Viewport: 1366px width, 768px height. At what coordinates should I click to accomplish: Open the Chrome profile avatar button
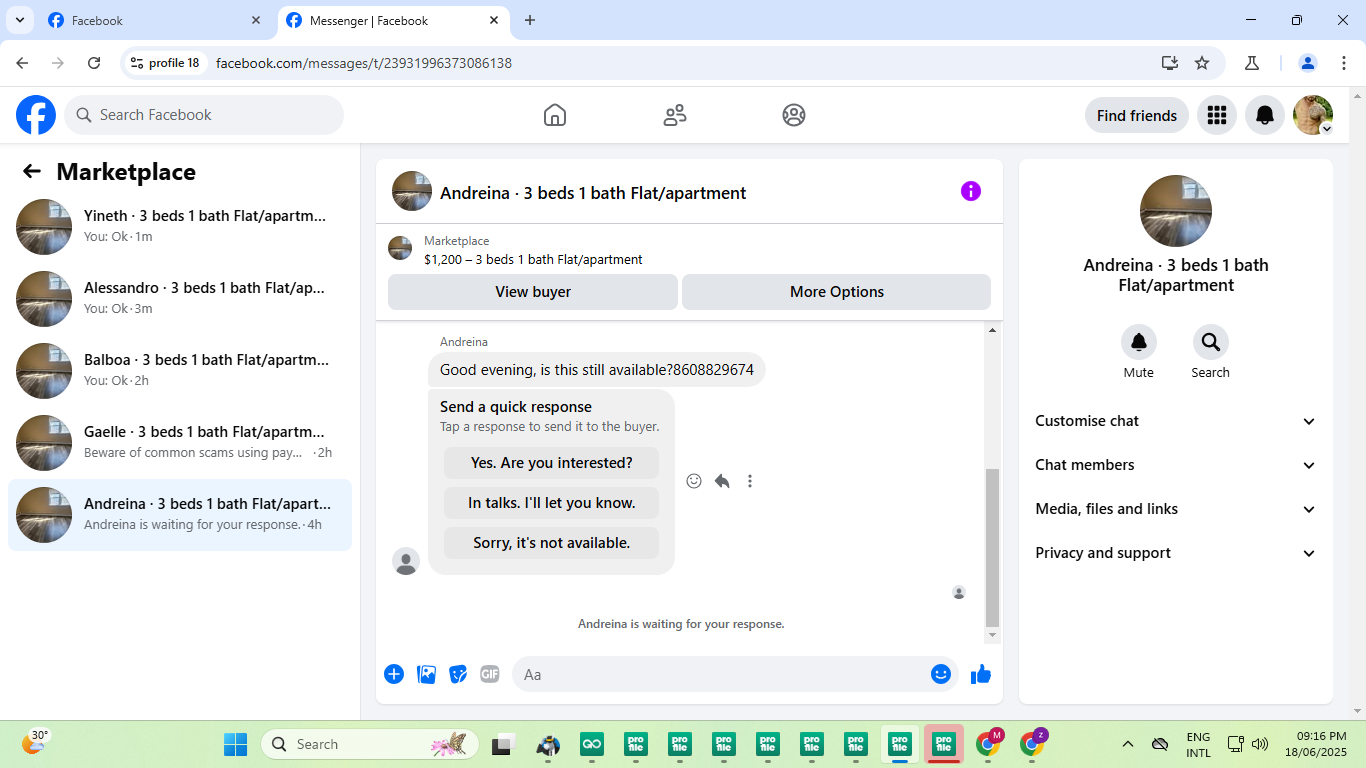[1308, 63]
